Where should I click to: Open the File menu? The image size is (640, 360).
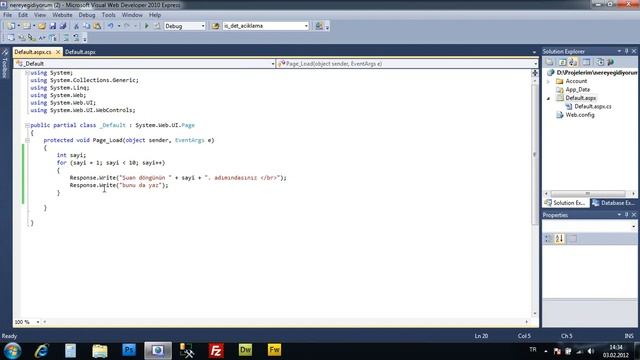click(x=7, y=15)
